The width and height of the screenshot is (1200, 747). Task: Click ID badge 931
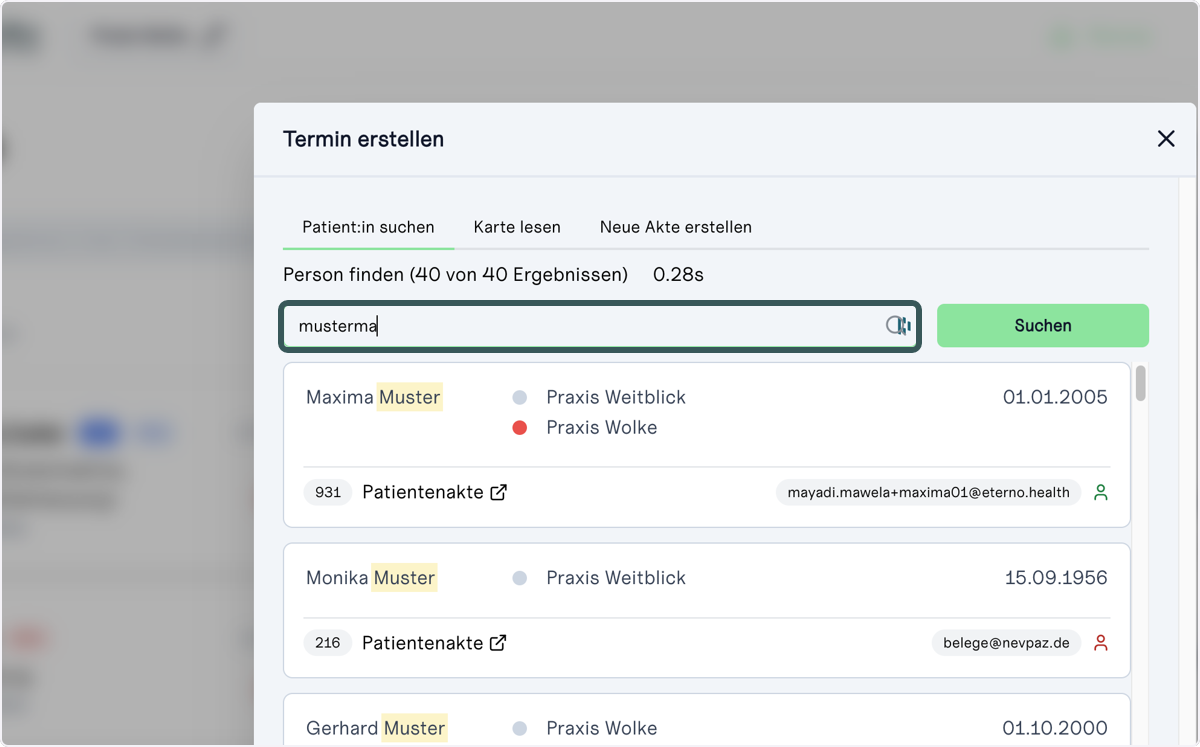(328, 492)
